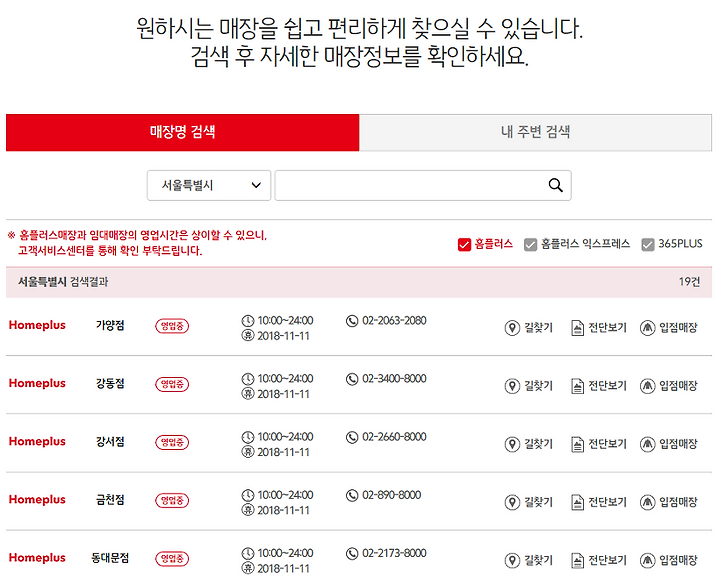Click holiday 휴 icon for 강동점
The width and height of the screenshot is (720, 584).
tap(248, 394)
